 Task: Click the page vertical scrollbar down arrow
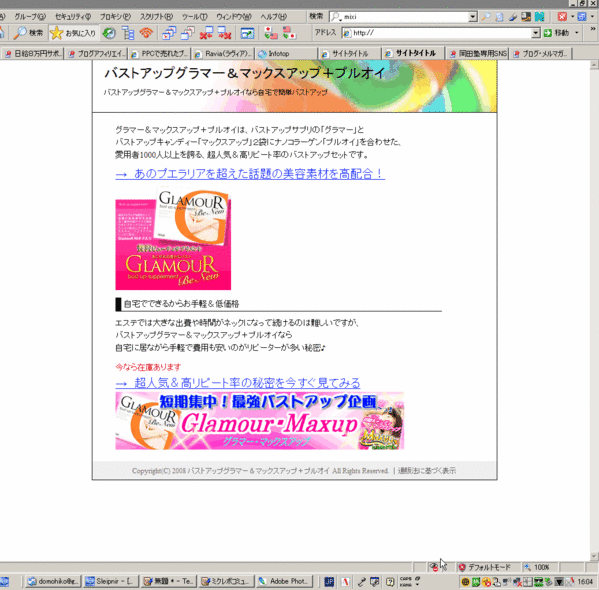[594, 556]
